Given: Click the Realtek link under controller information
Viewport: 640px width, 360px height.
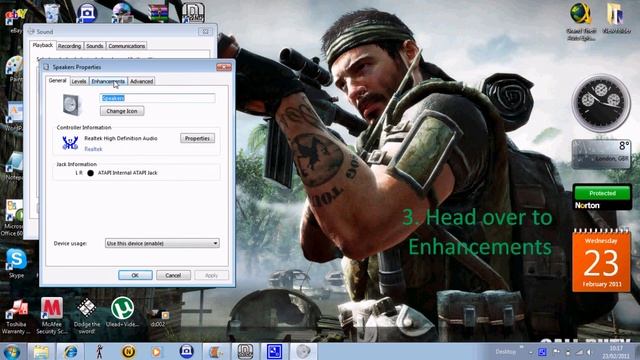Looking at the screenshot, I should point(93,149).
